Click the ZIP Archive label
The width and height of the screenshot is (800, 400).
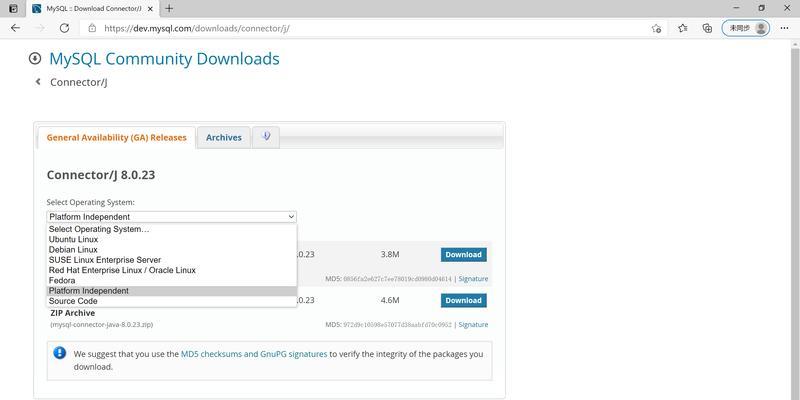click(x=72, y=313)
